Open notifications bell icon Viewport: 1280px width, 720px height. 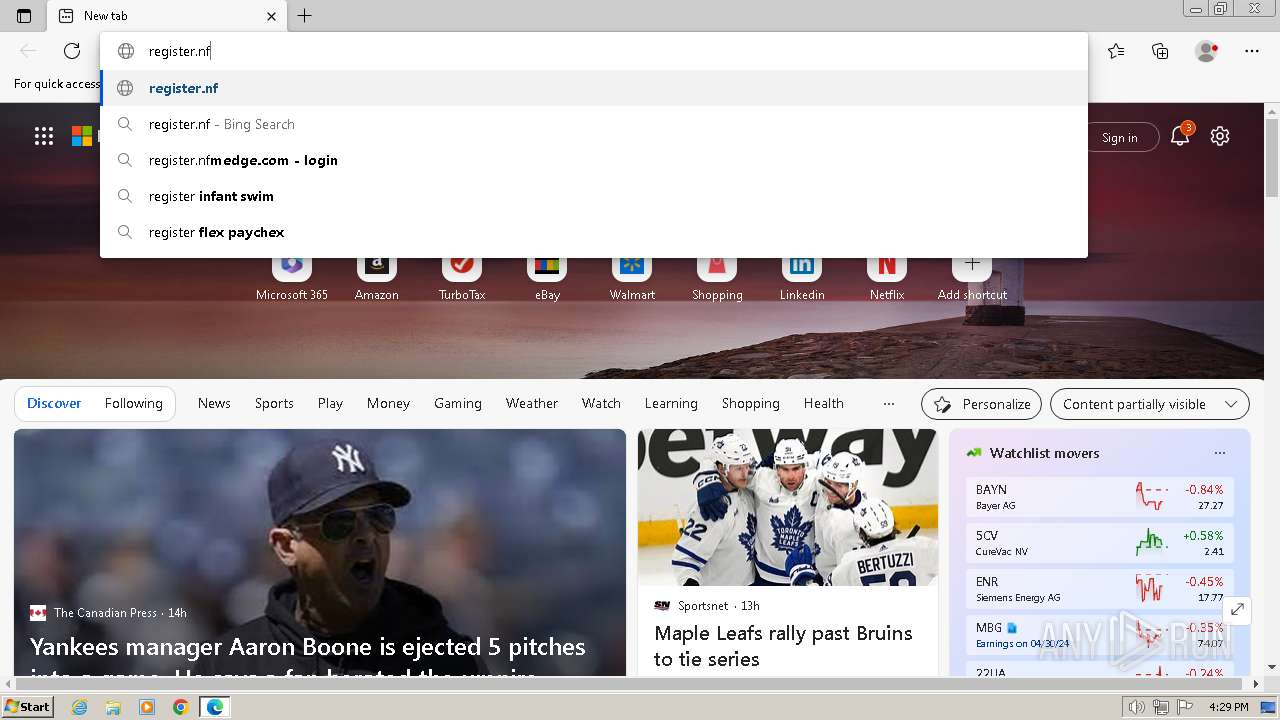click(x=1180, y=136)
